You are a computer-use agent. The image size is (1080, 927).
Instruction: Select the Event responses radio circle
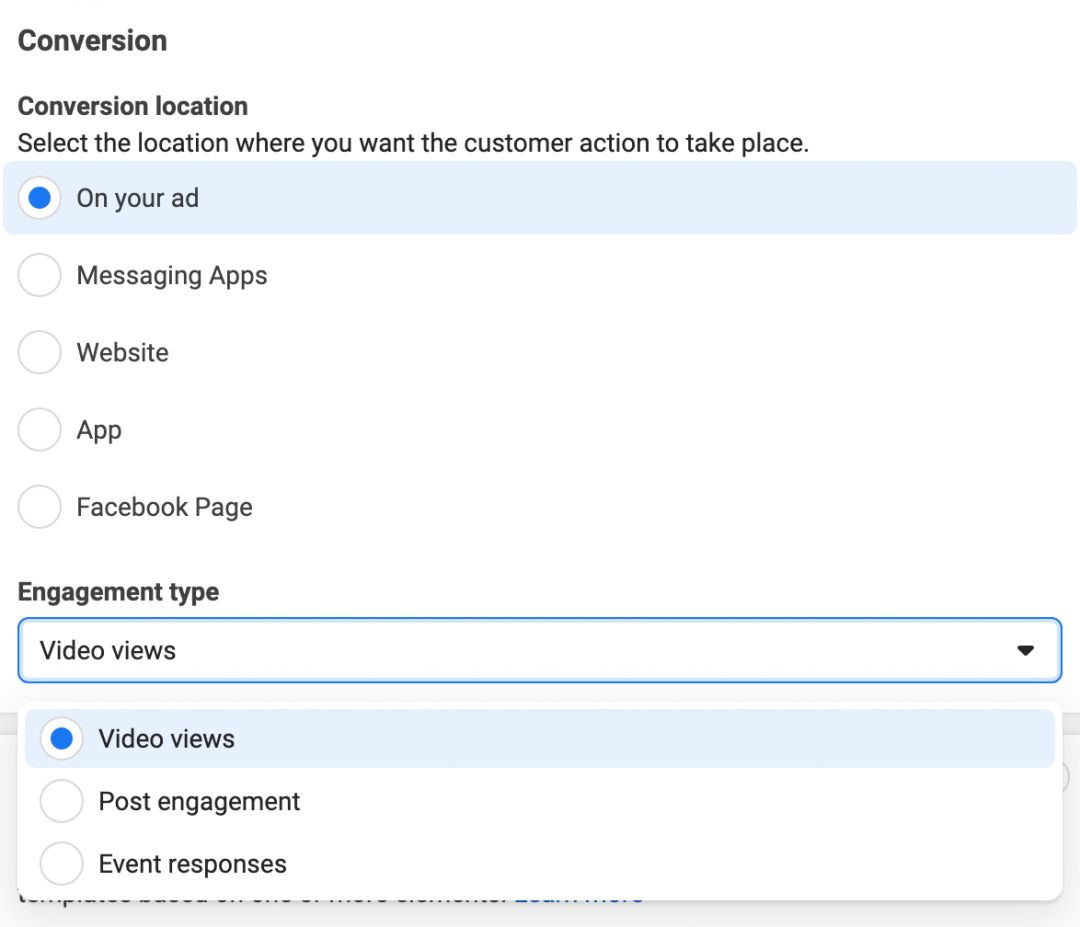tap(61, 864)
